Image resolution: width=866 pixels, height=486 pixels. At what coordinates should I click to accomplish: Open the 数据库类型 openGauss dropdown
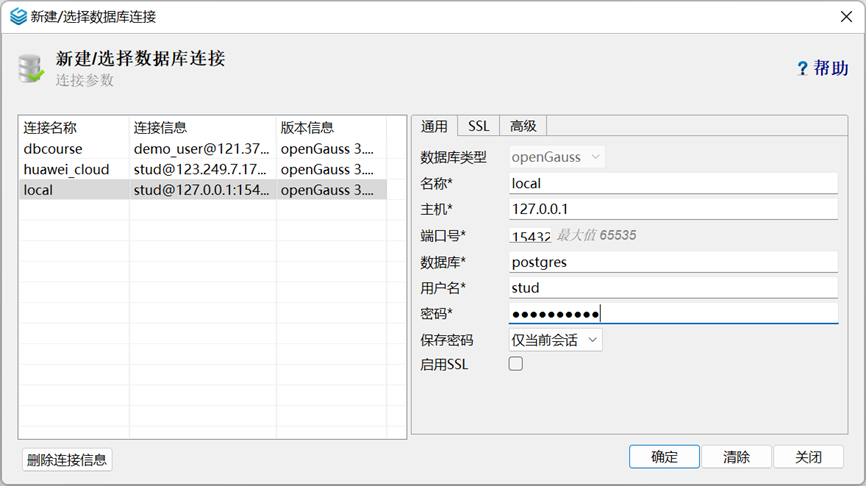tap(557, 157)
